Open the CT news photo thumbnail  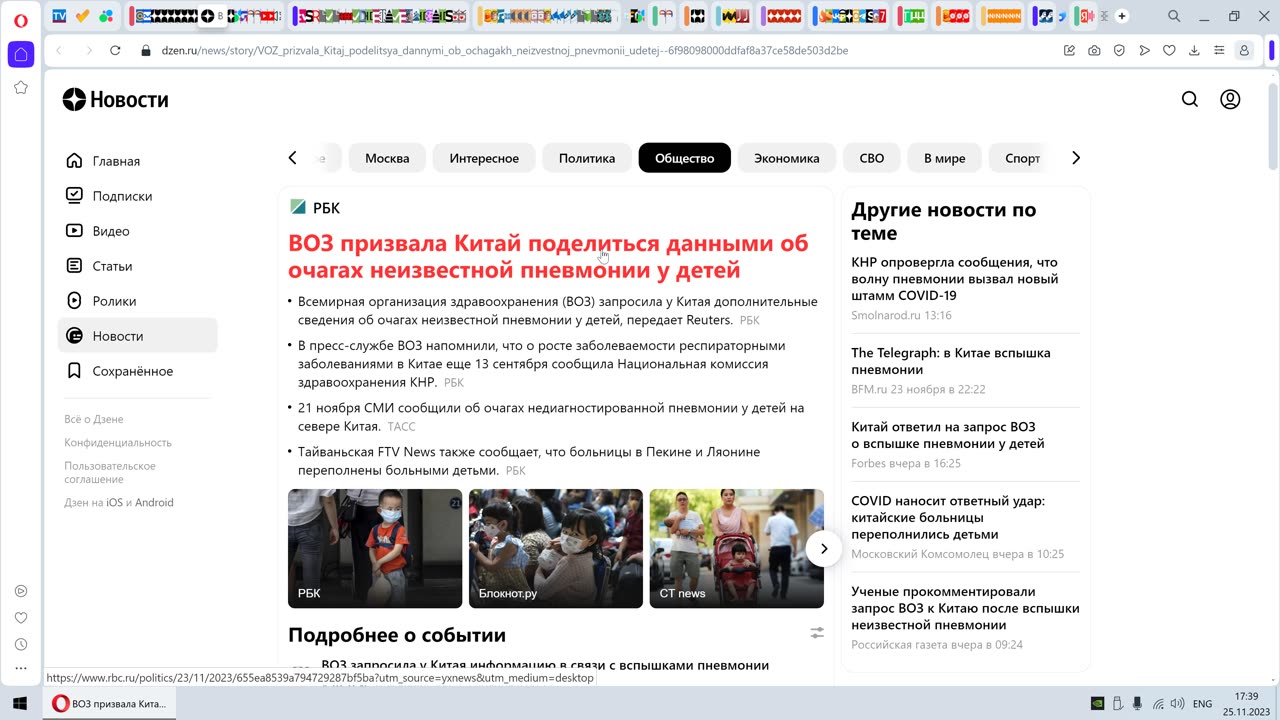[x=737, y=548]
